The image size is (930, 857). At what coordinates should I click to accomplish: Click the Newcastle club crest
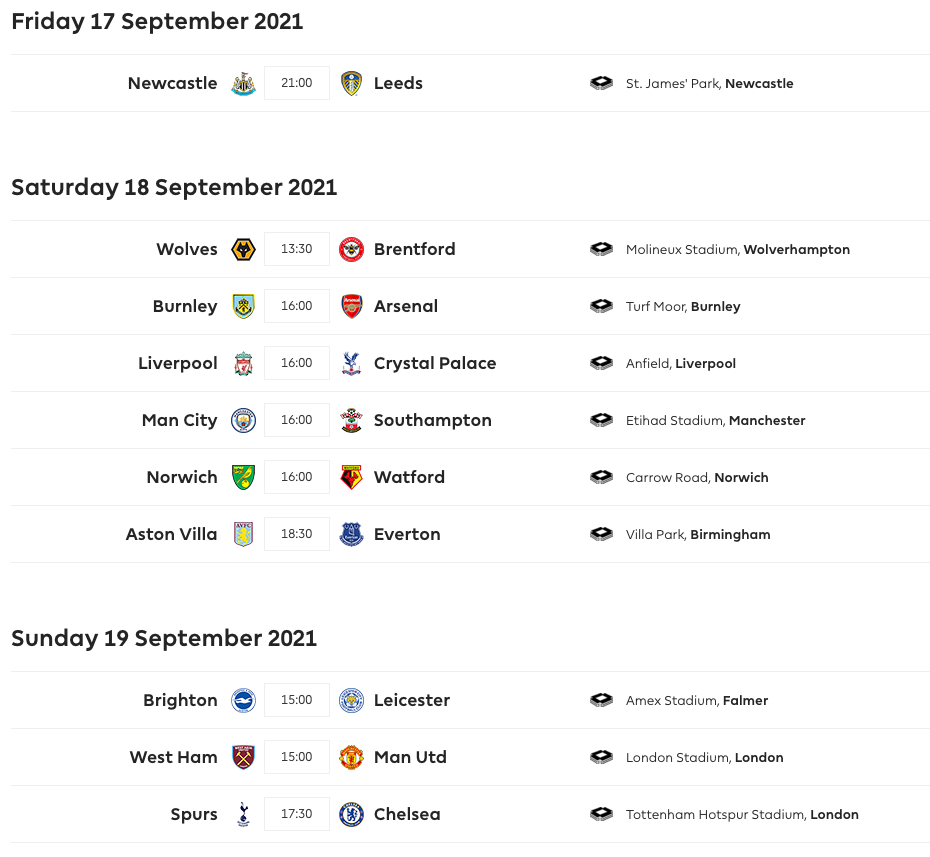point(243,83)
